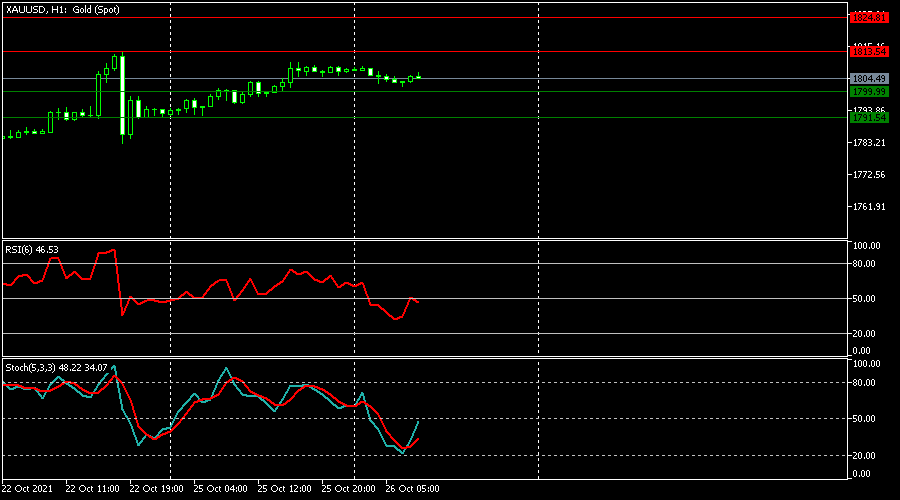
Task: Click the 20.00 level on RSI scale
Action: tap(864, 334)
